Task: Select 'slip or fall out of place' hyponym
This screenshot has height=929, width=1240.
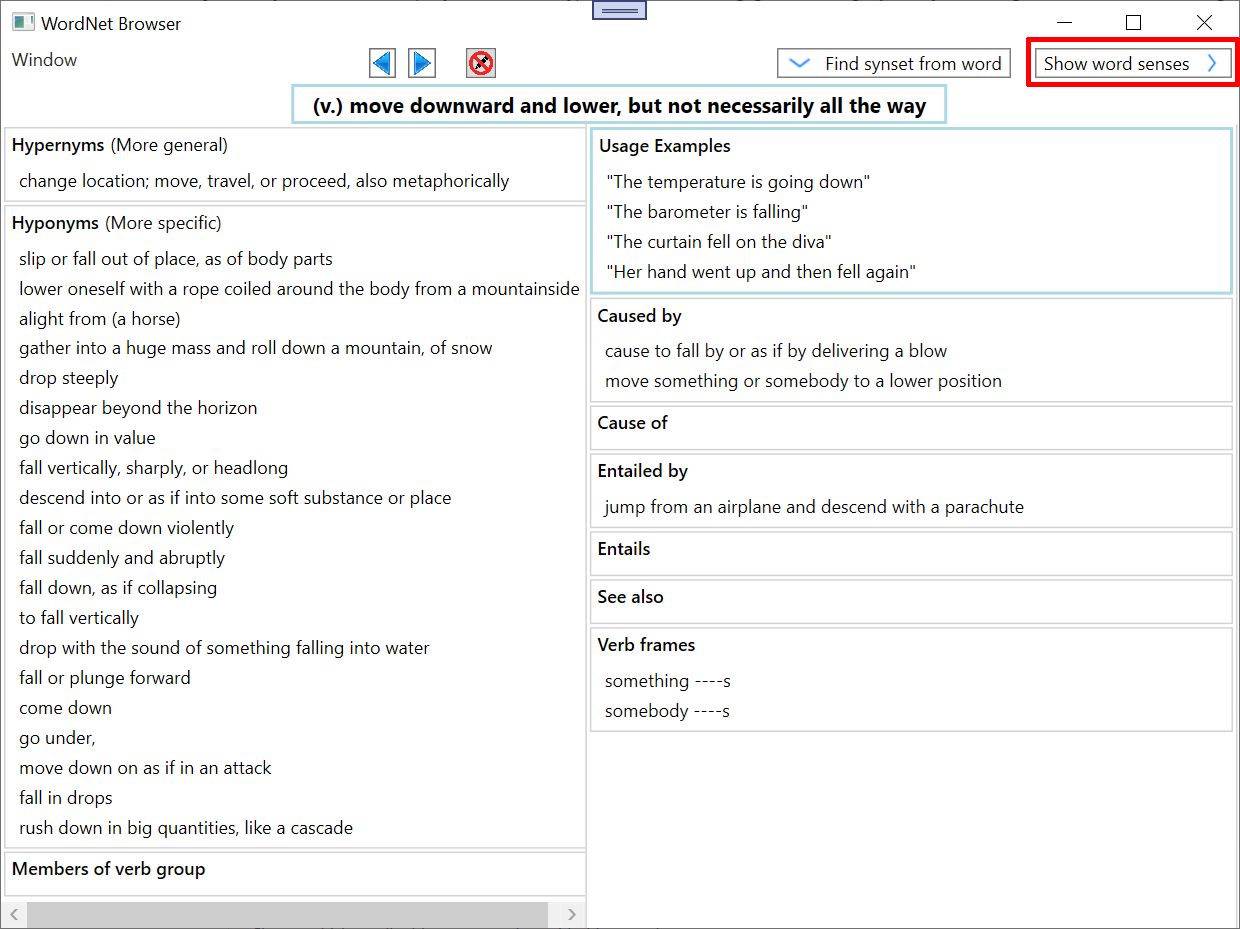Action: point(176,259)
